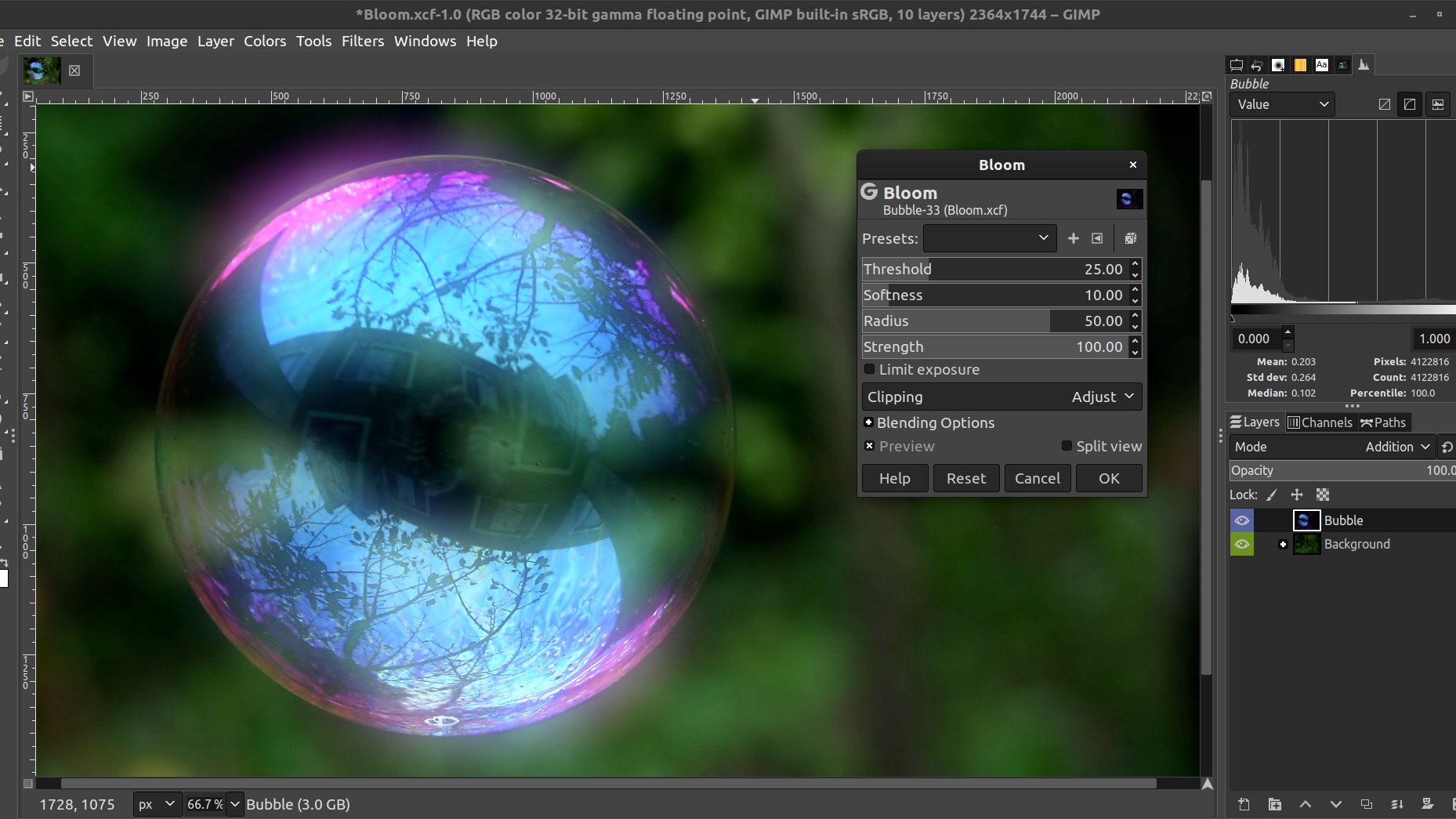
Task: Open the Clipping Adjust dropdown
Action: pyautogui.click(x=1101, y=397)
